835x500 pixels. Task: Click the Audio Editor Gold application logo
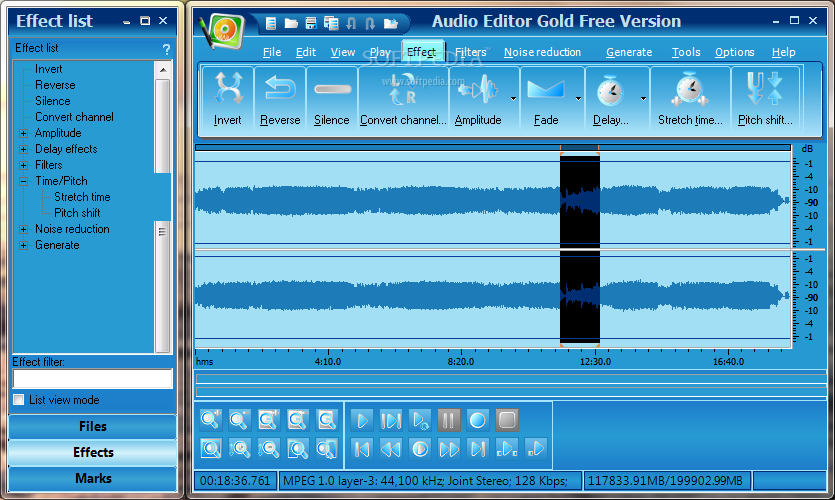pos(223,31)
